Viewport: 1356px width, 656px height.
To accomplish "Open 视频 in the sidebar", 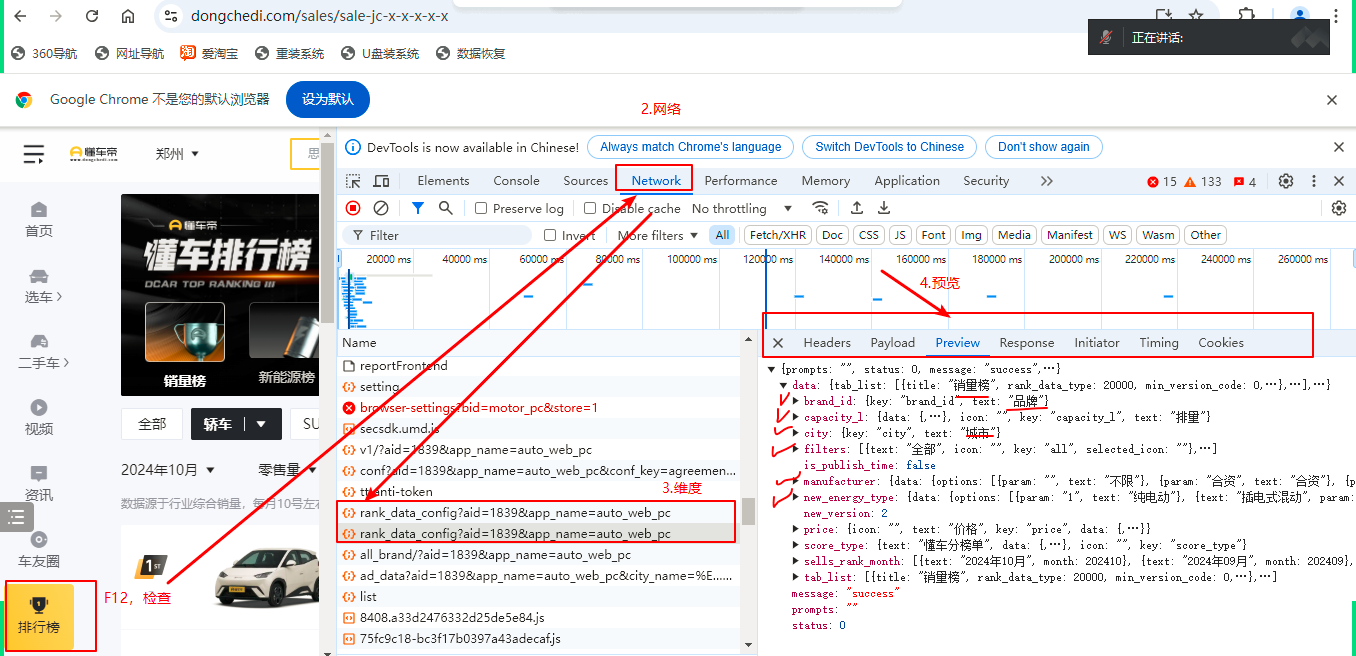I will coord(39,418).
